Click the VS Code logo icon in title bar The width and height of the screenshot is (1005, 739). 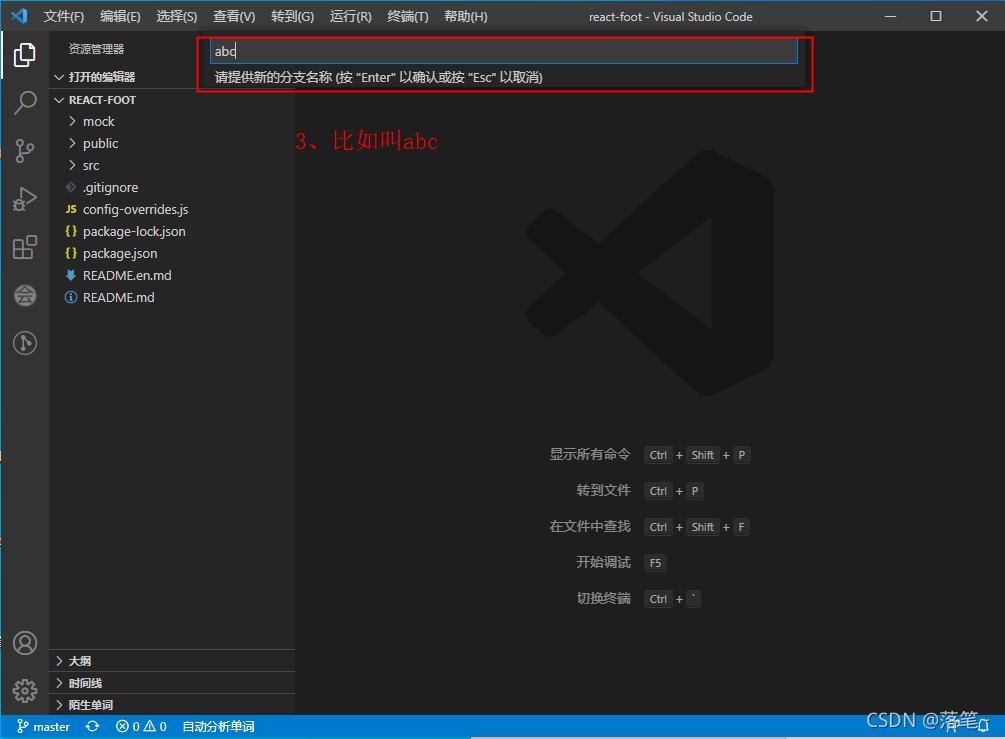(x=19, y=16)
